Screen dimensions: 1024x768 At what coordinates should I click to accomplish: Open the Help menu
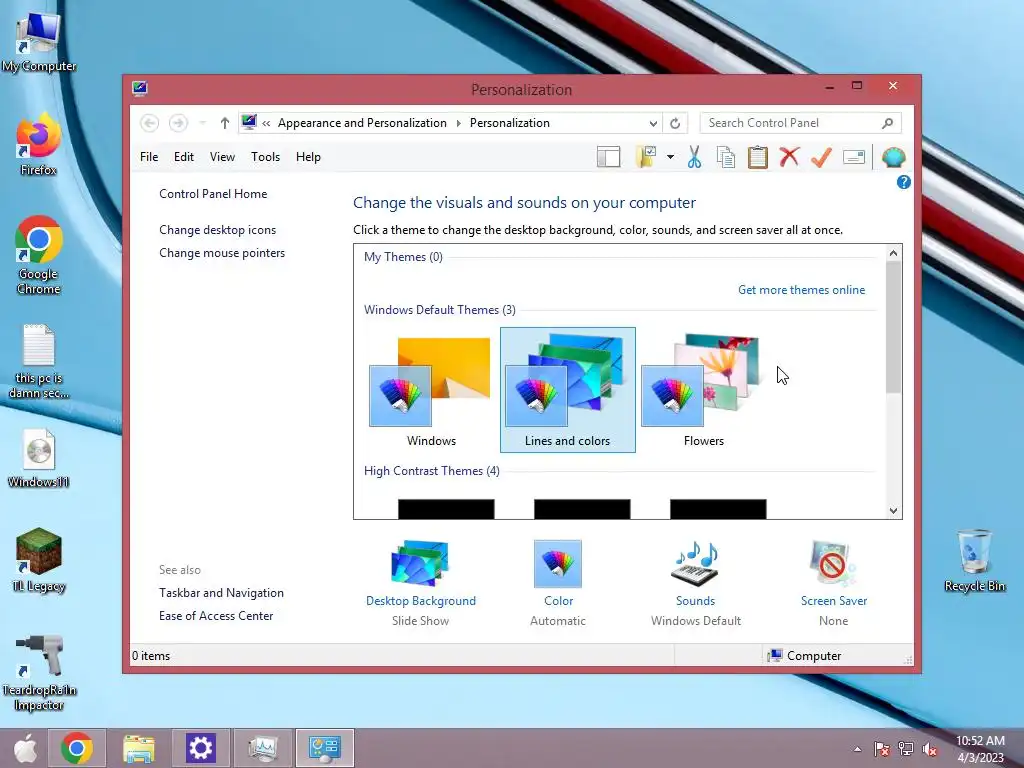click(x=308, y=157)
